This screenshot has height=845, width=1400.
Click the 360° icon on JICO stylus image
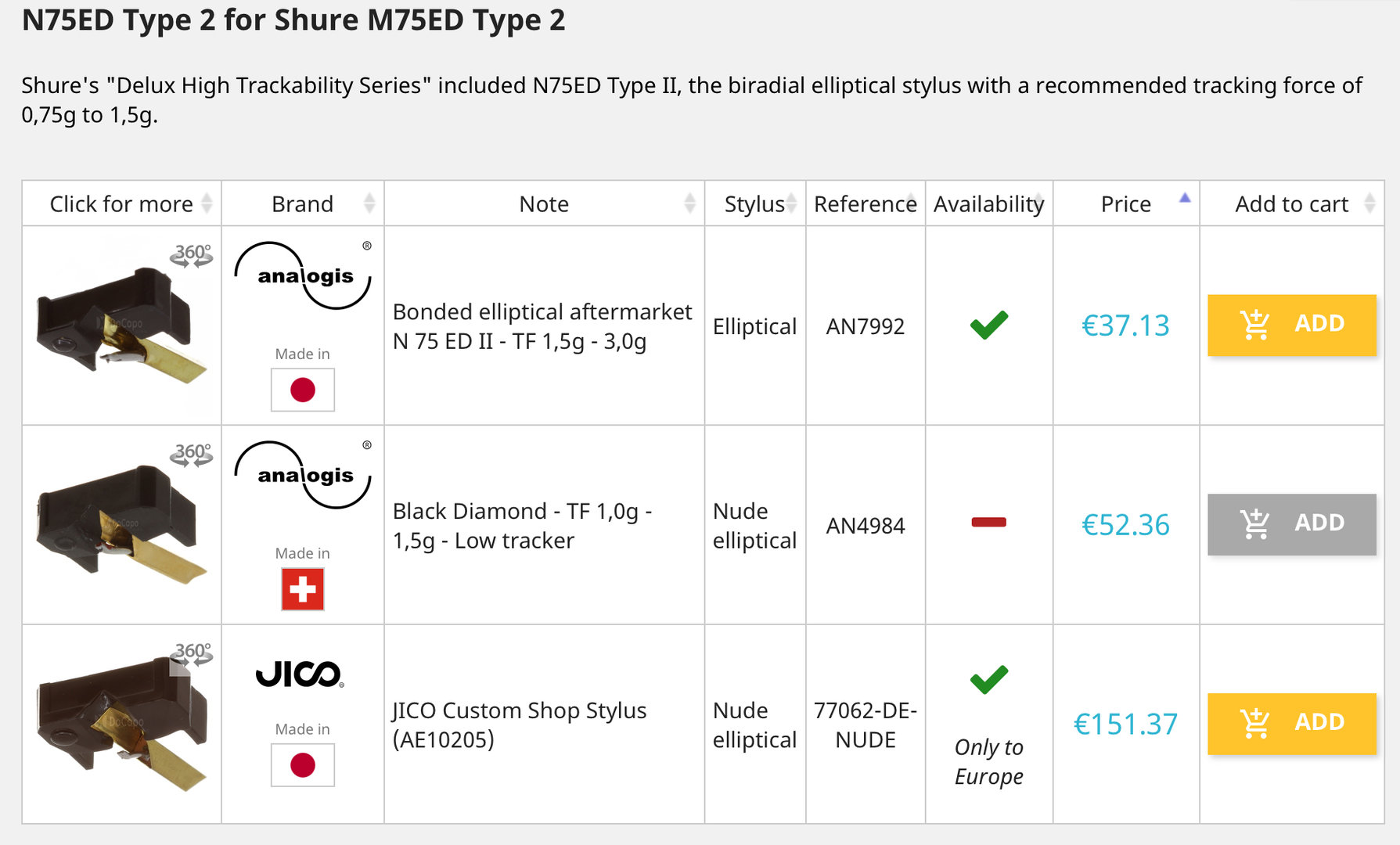[x=193, y=653]
